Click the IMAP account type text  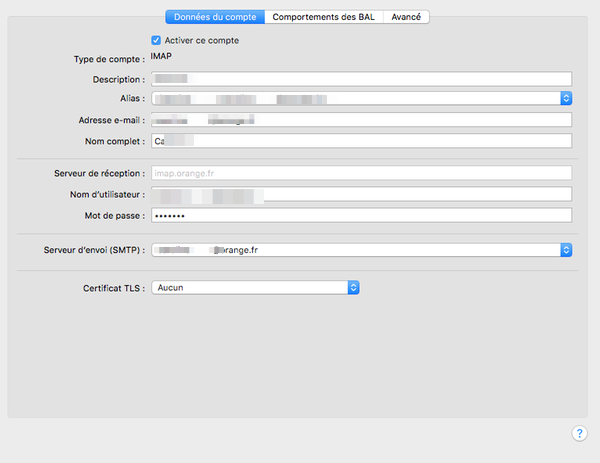(162, 57)
